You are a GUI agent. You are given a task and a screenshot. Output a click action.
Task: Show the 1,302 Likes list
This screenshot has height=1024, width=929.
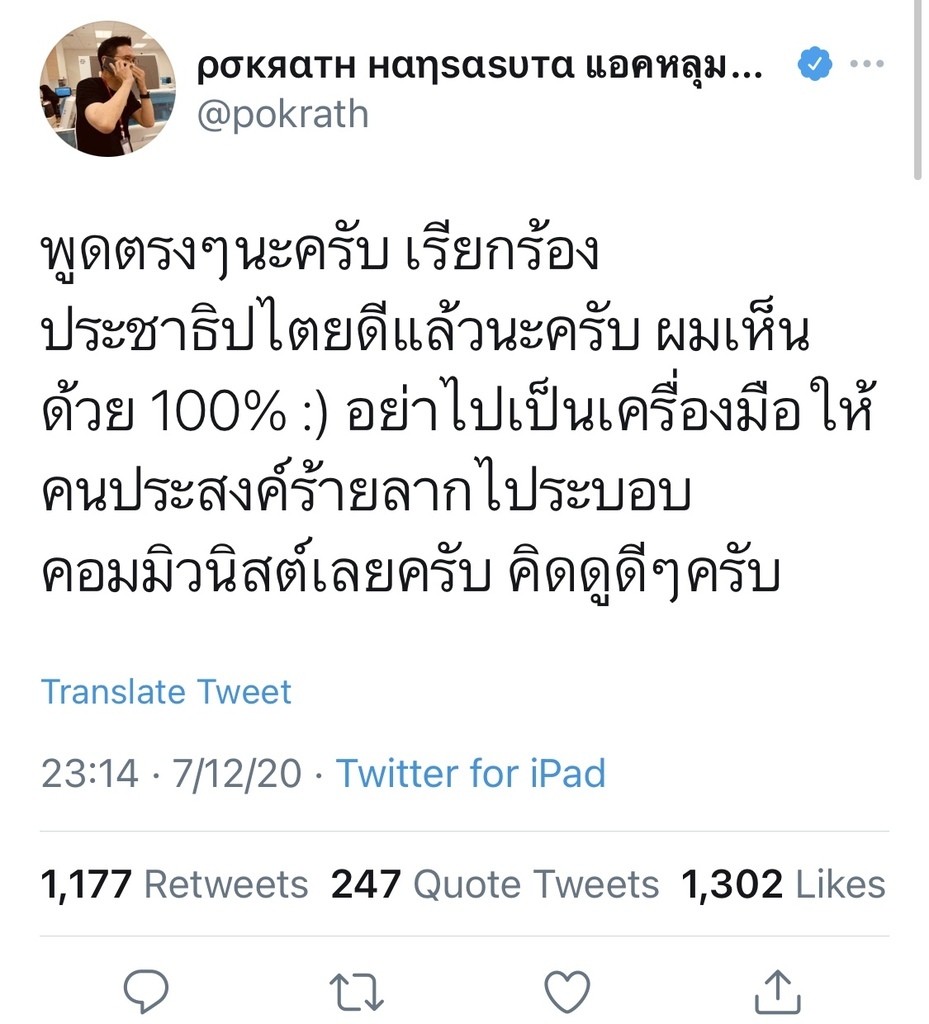point(783,884)
